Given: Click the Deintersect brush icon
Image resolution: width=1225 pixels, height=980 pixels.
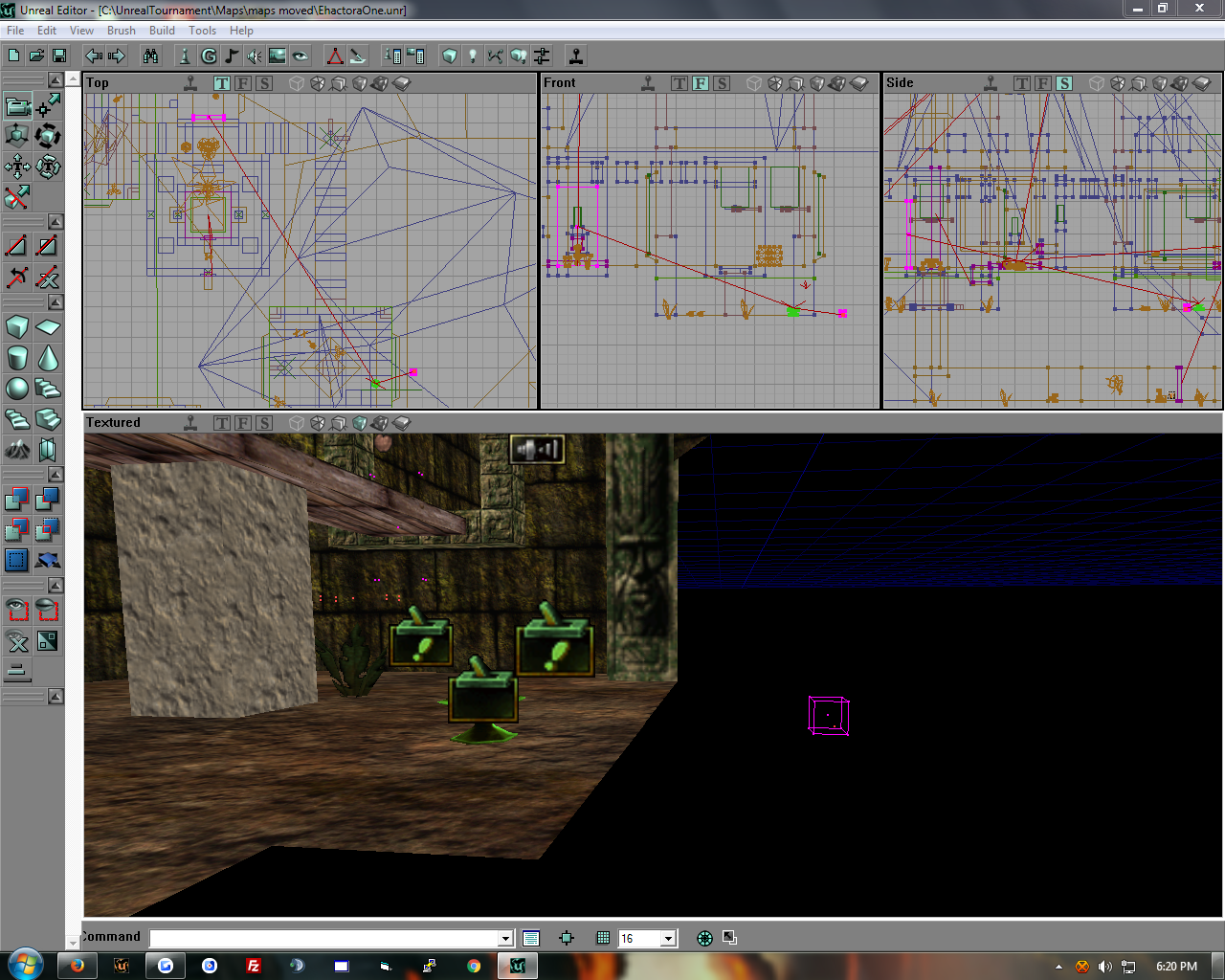Looking at the screenshot, I should 48,529.
